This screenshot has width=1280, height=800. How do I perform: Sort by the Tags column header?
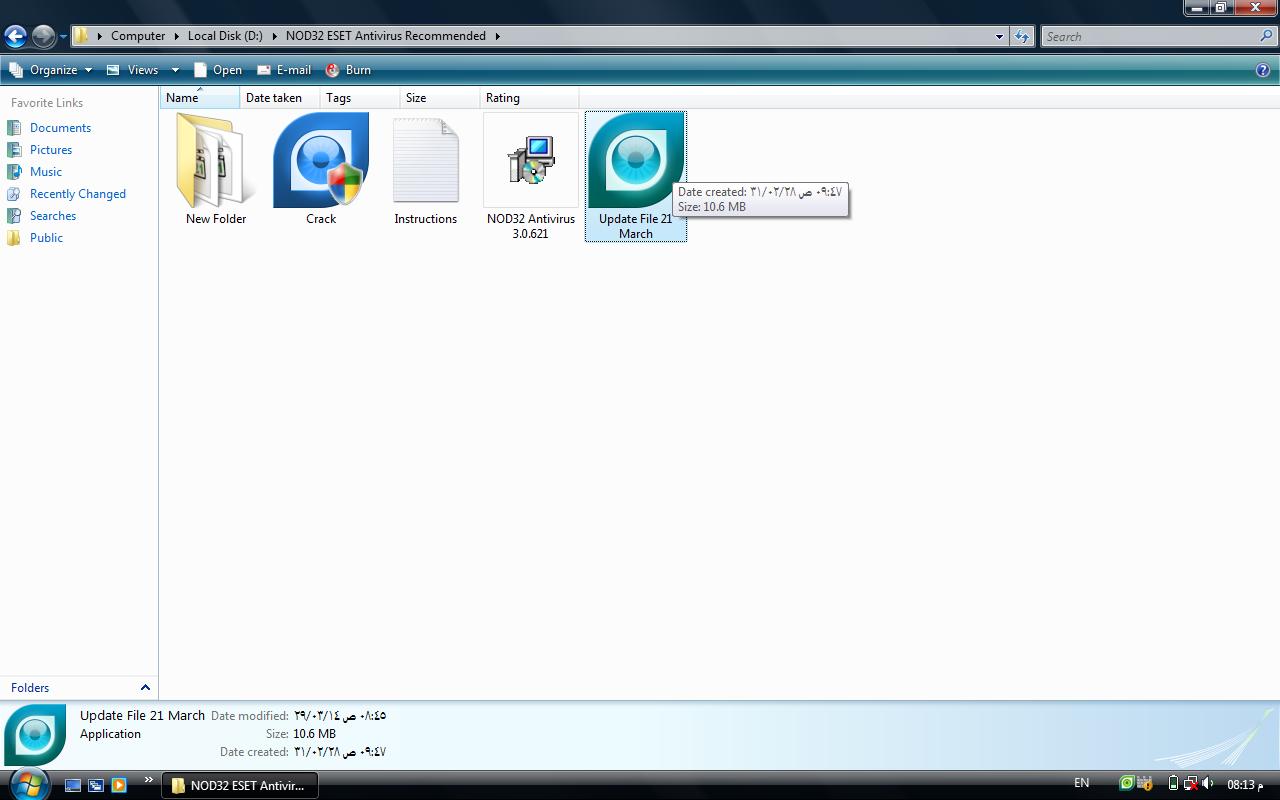tap(360, 98)
